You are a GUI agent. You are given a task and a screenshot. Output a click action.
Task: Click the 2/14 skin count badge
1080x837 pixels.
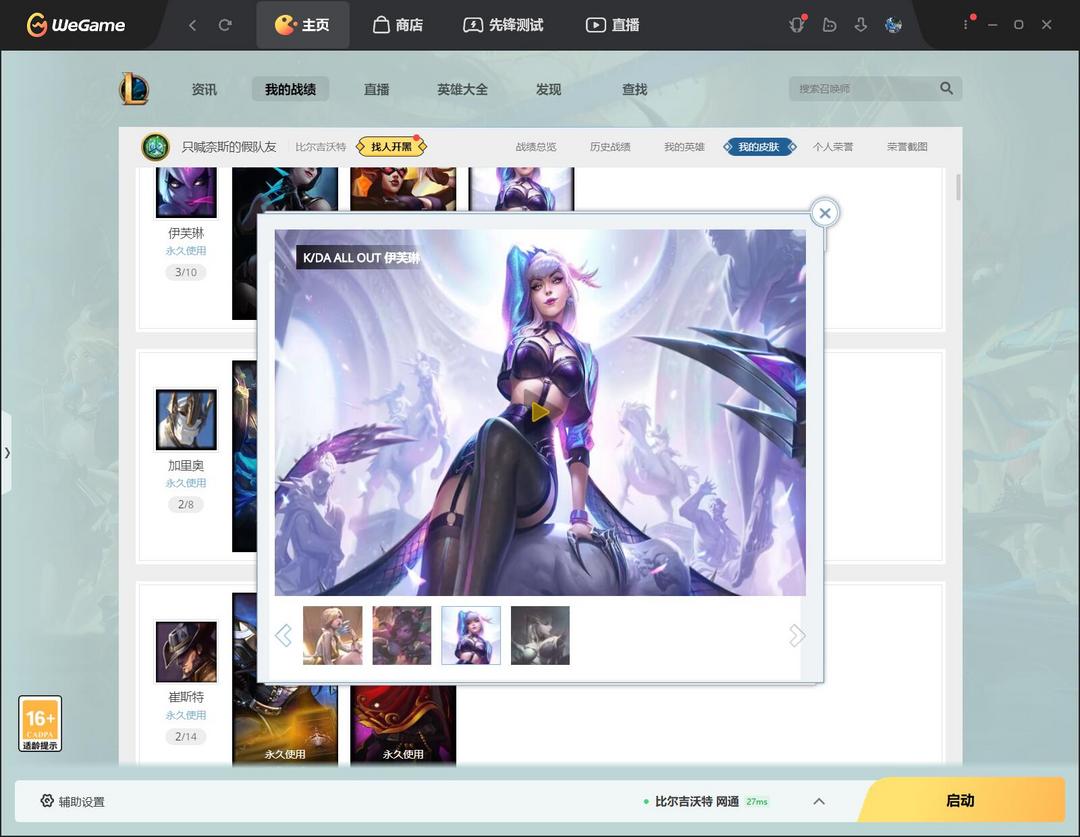point(186,736)
